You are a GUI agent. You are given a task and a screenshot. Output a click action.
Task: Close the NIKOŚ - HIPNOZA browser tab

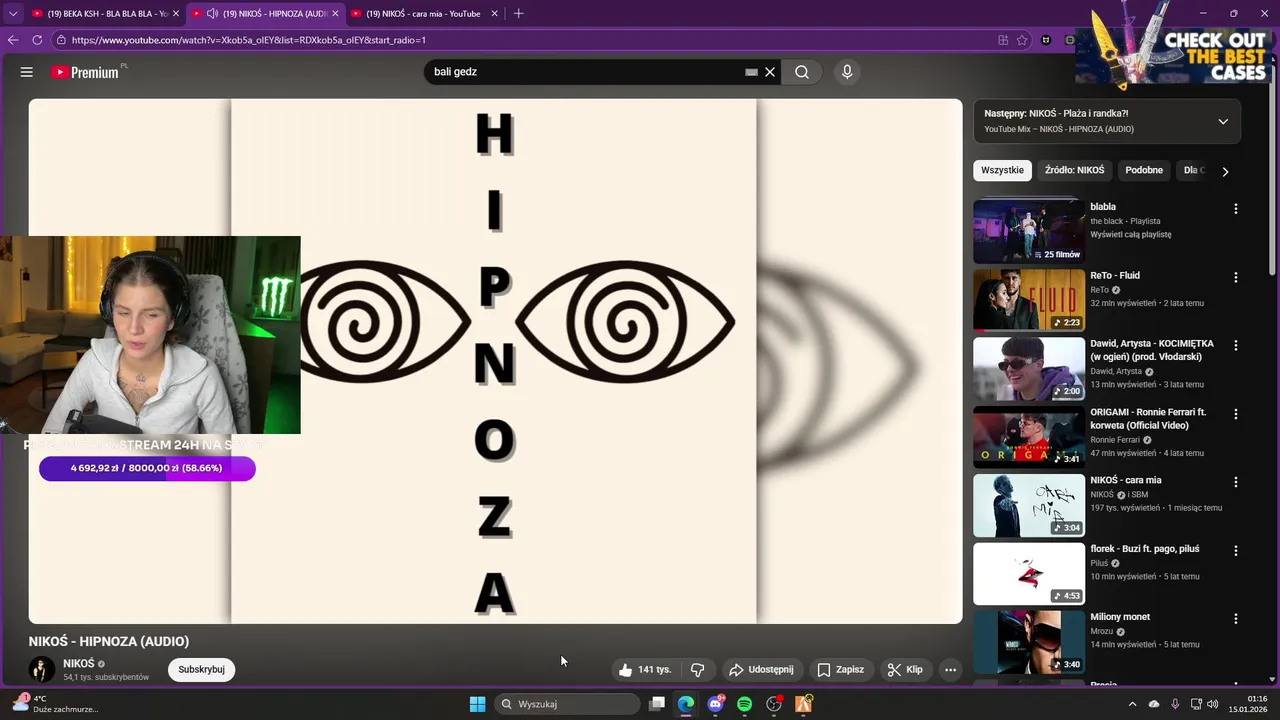point(335,13)
